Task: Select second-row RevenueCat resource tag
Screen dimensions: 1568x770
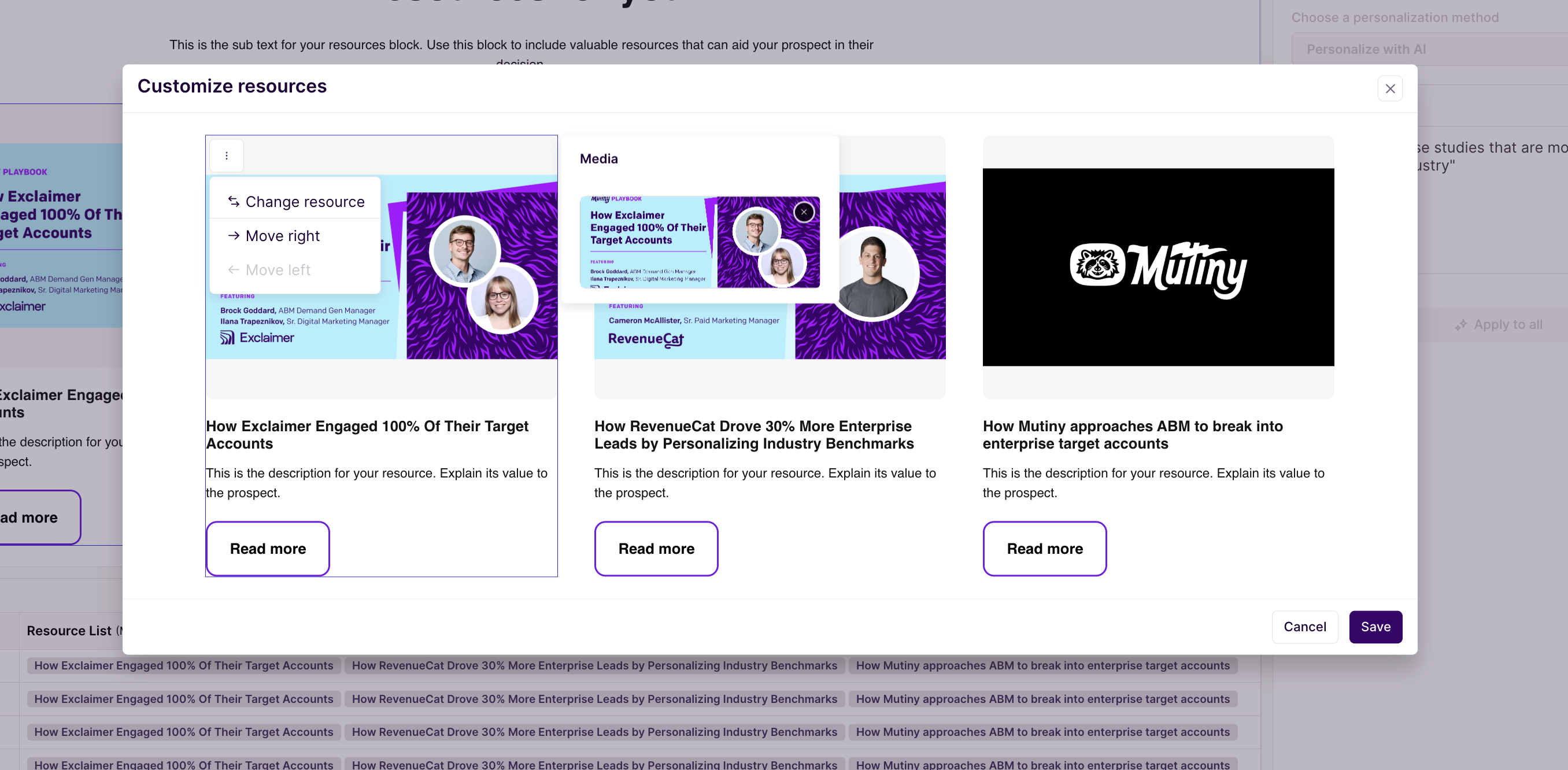Action: tap(594, 699)
